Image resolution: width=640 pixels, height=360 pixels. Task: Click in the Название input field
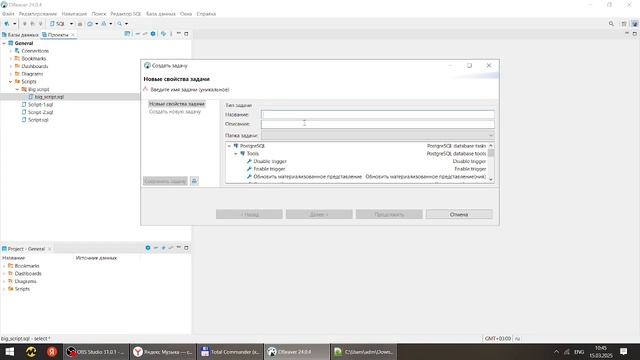(x=378, y=115)
